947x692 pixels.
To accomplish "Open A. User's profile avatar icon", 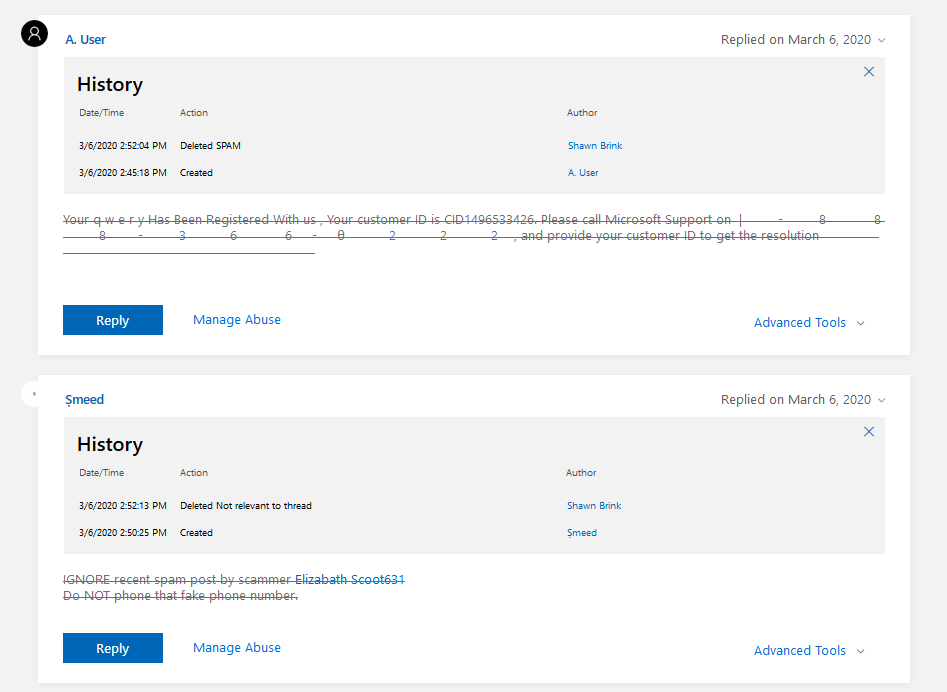I will click(x=34, y=33).
